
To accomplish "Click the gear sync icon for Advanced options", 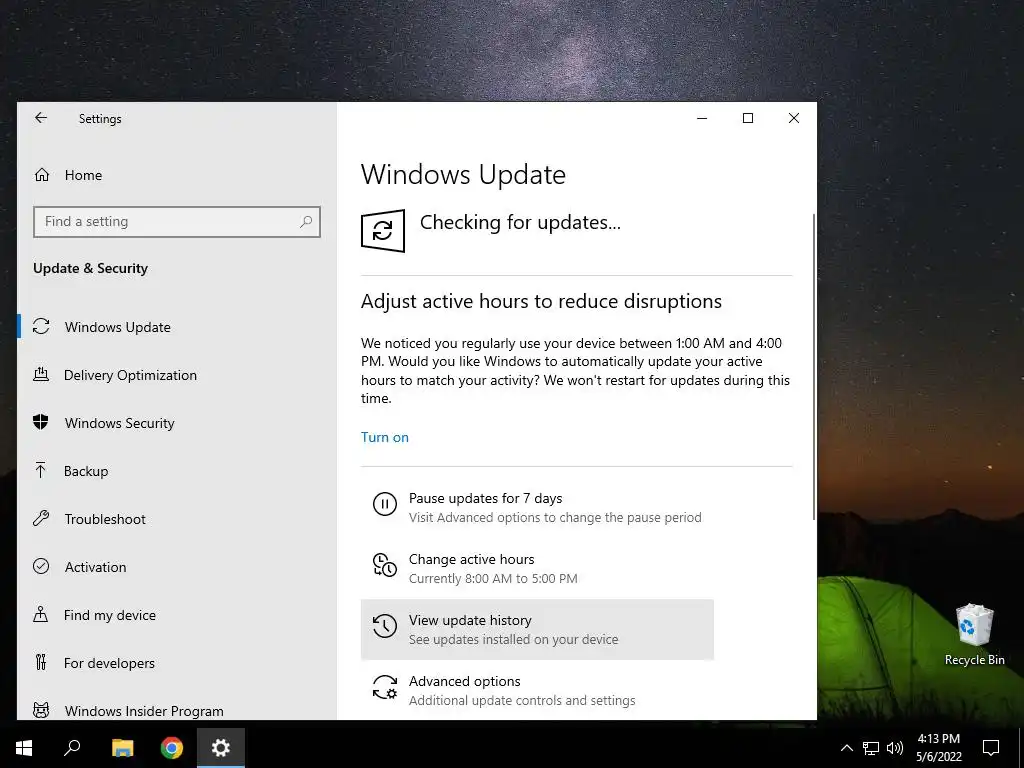I will [385, 687].
